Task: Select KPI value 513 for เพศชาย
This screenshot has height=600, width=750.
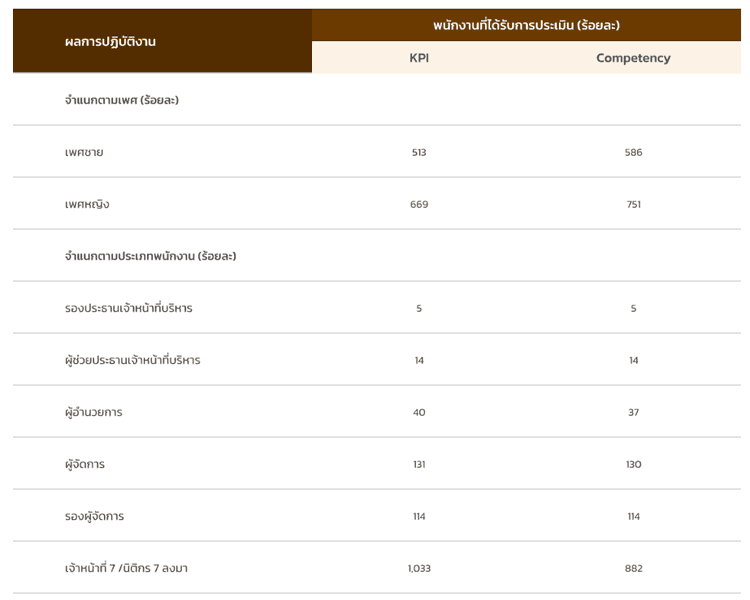Action: click(419, 153)
